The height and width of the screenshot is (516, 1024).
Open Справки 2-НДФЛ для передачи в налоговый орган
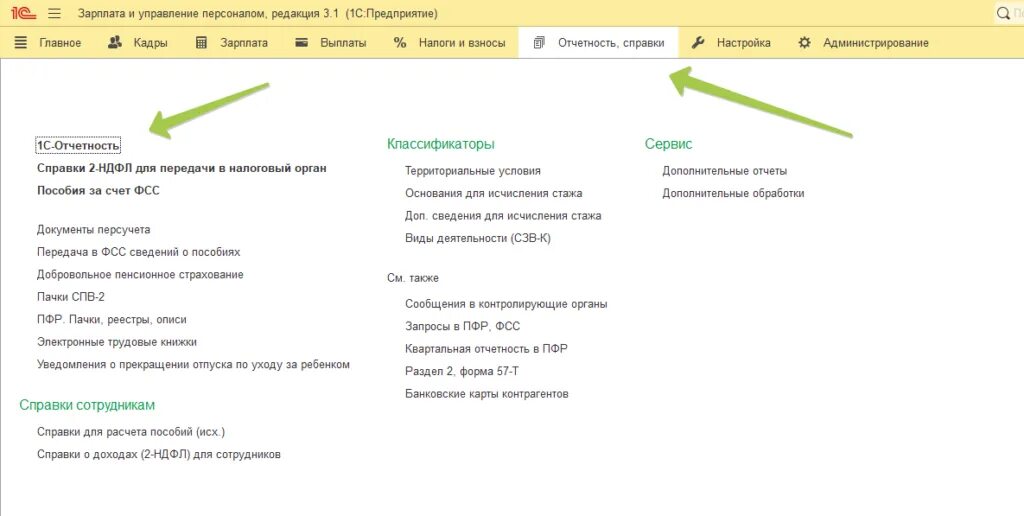(x=182, y=168)
